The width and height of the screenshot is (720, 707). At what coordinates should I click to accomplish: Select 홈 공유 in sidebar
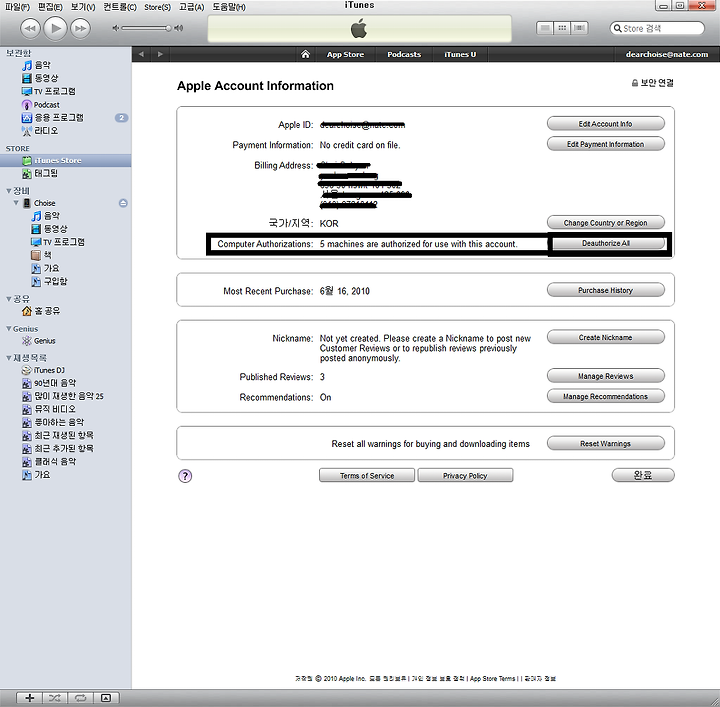coord(41,311)
